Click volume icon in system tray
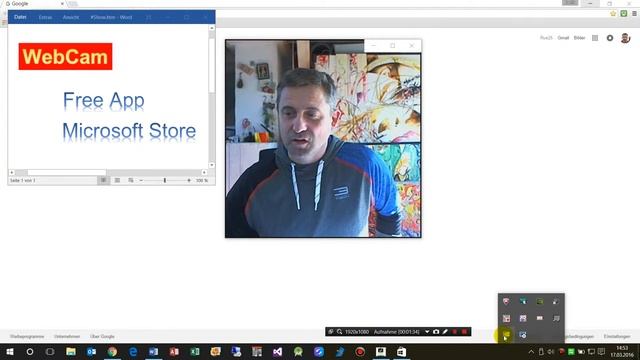 pyautogui.click(x=551, y=352)
